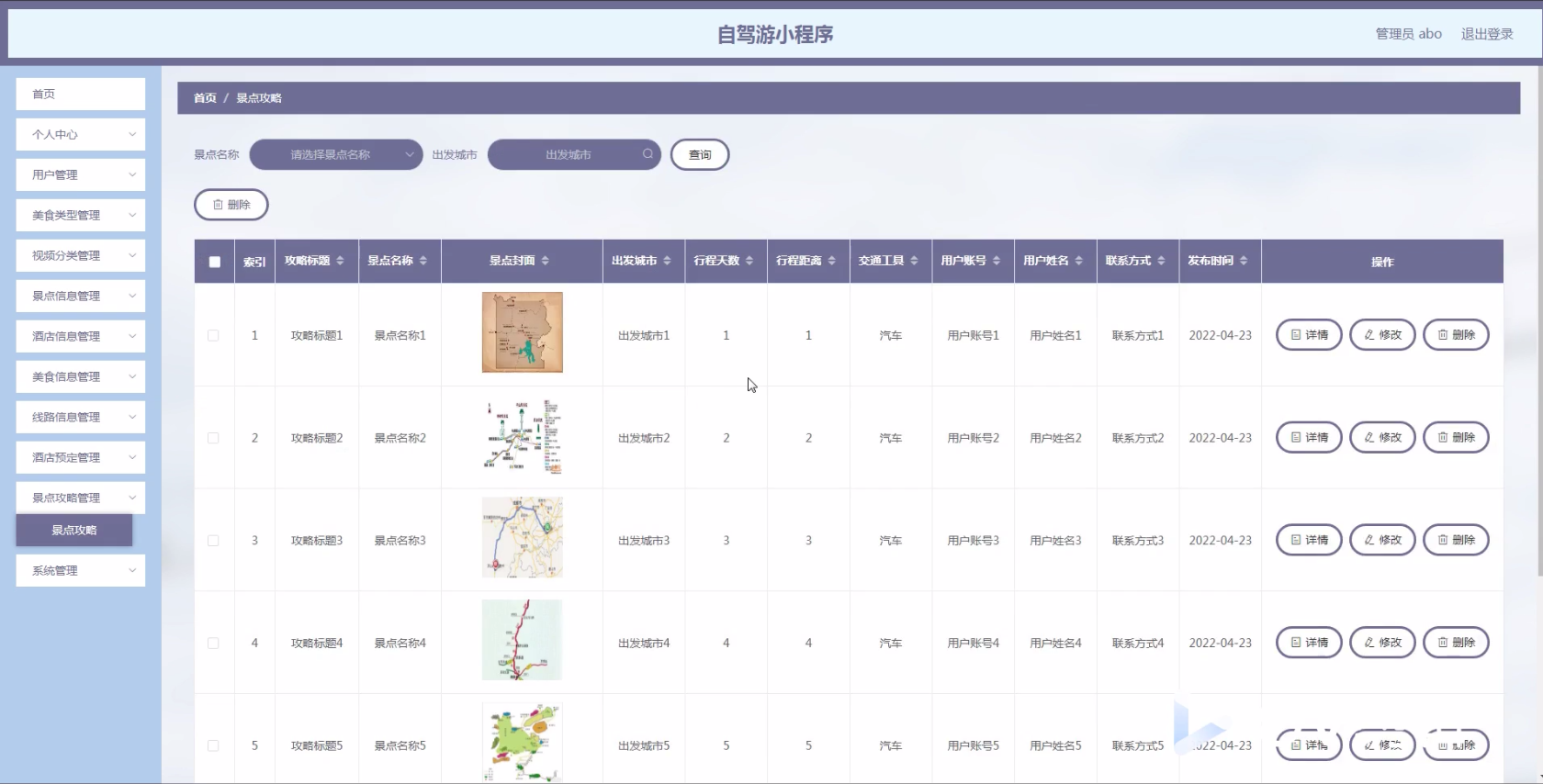The width and height of the screenshot is (1543, 784).
Task: Click cell 联系方式2
Action: pos(1138,438)
